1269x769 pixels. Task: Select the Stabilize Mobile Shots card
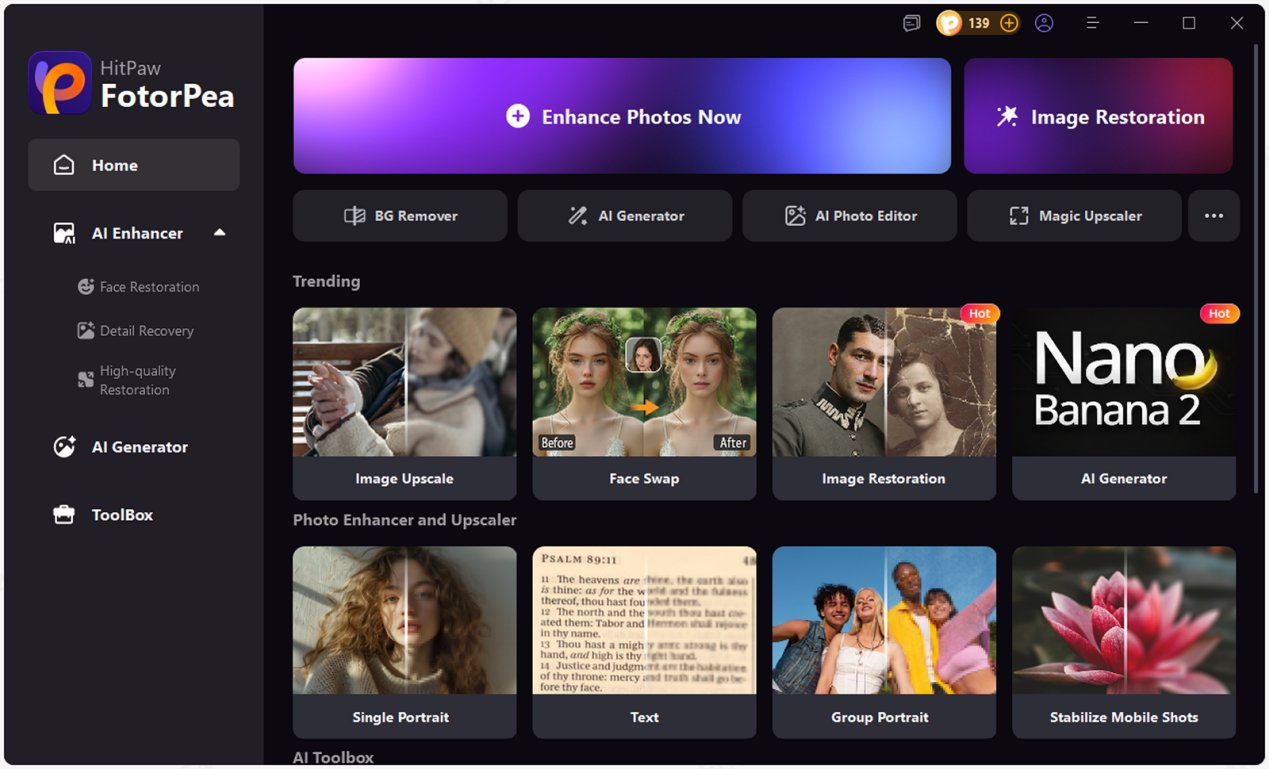click(x=1124, y=642)
